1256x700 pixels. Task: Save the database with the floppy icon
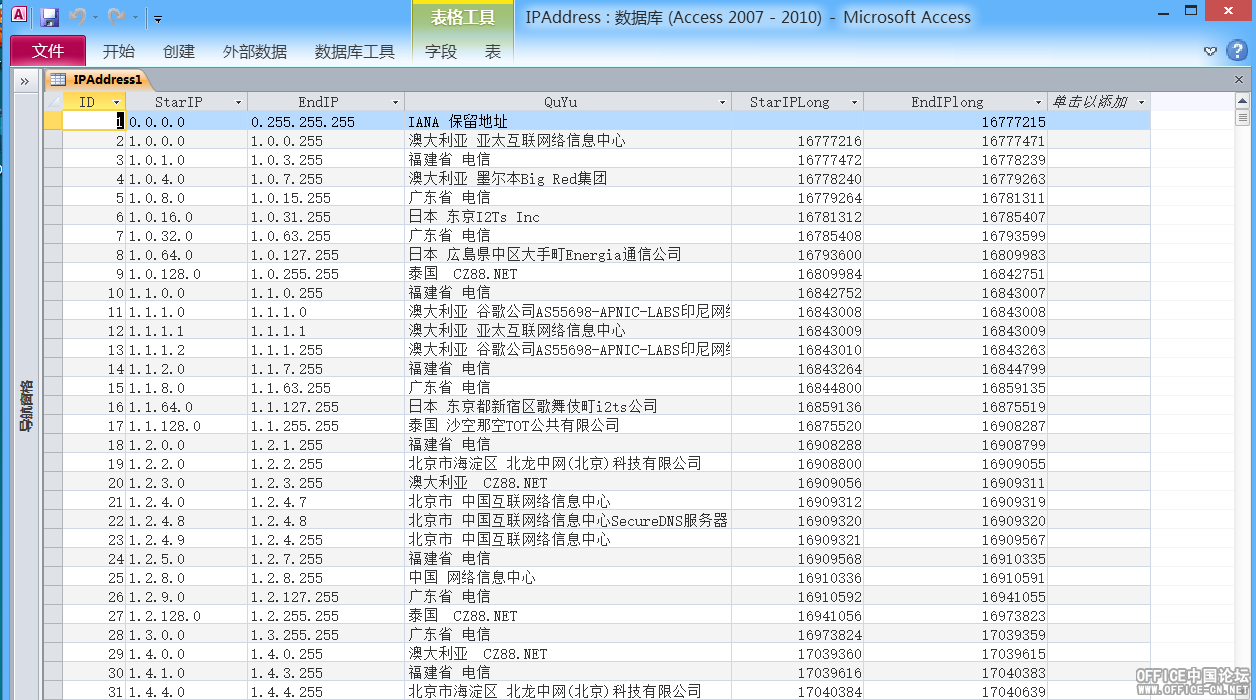coord(50,17)
